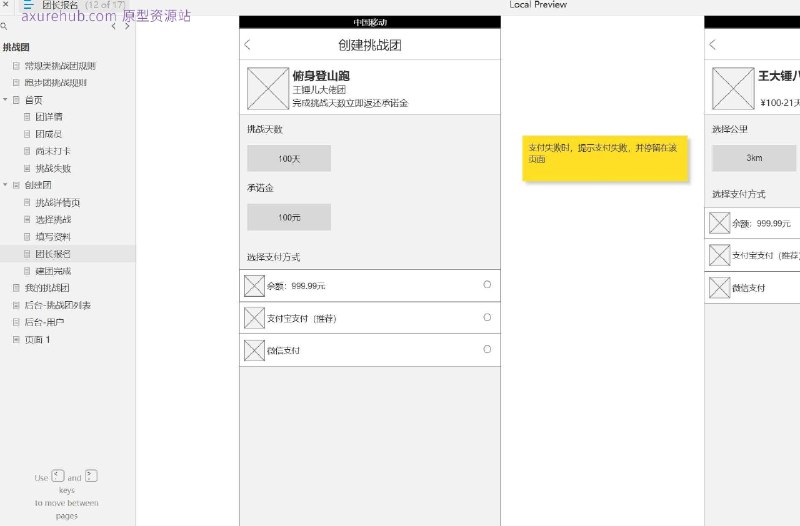Tap the 王大锤 image placeholder
This screenshot has height=526, width=800.
pyautogui.click(x=733, y=88)
